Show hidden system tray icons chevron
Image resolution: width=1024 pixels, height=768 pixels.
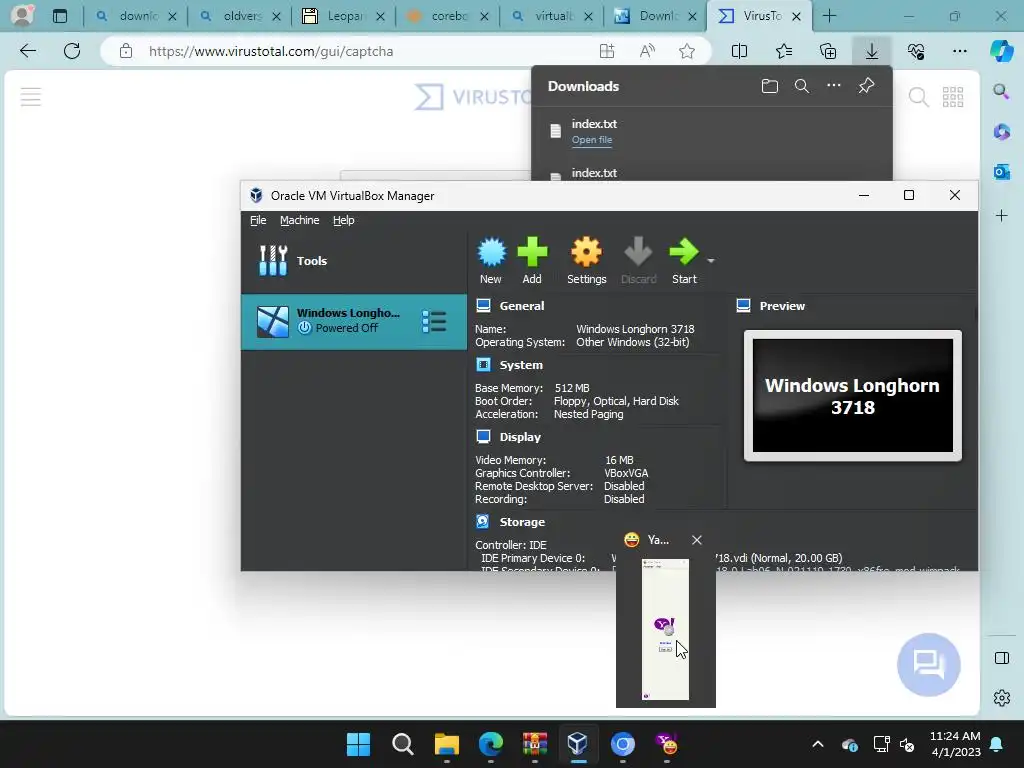click(818, 744)
